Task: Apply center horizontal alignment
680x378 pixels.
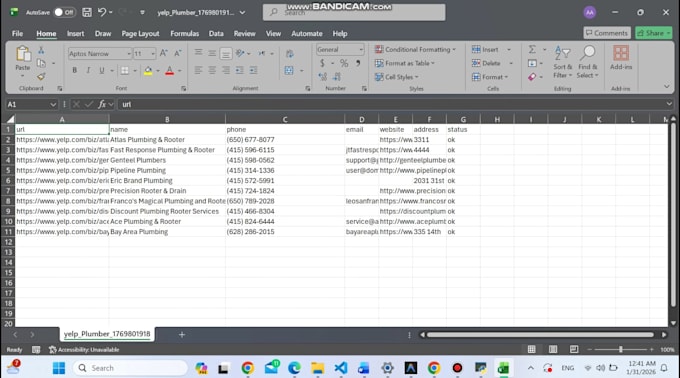Action: coord(212,70)
